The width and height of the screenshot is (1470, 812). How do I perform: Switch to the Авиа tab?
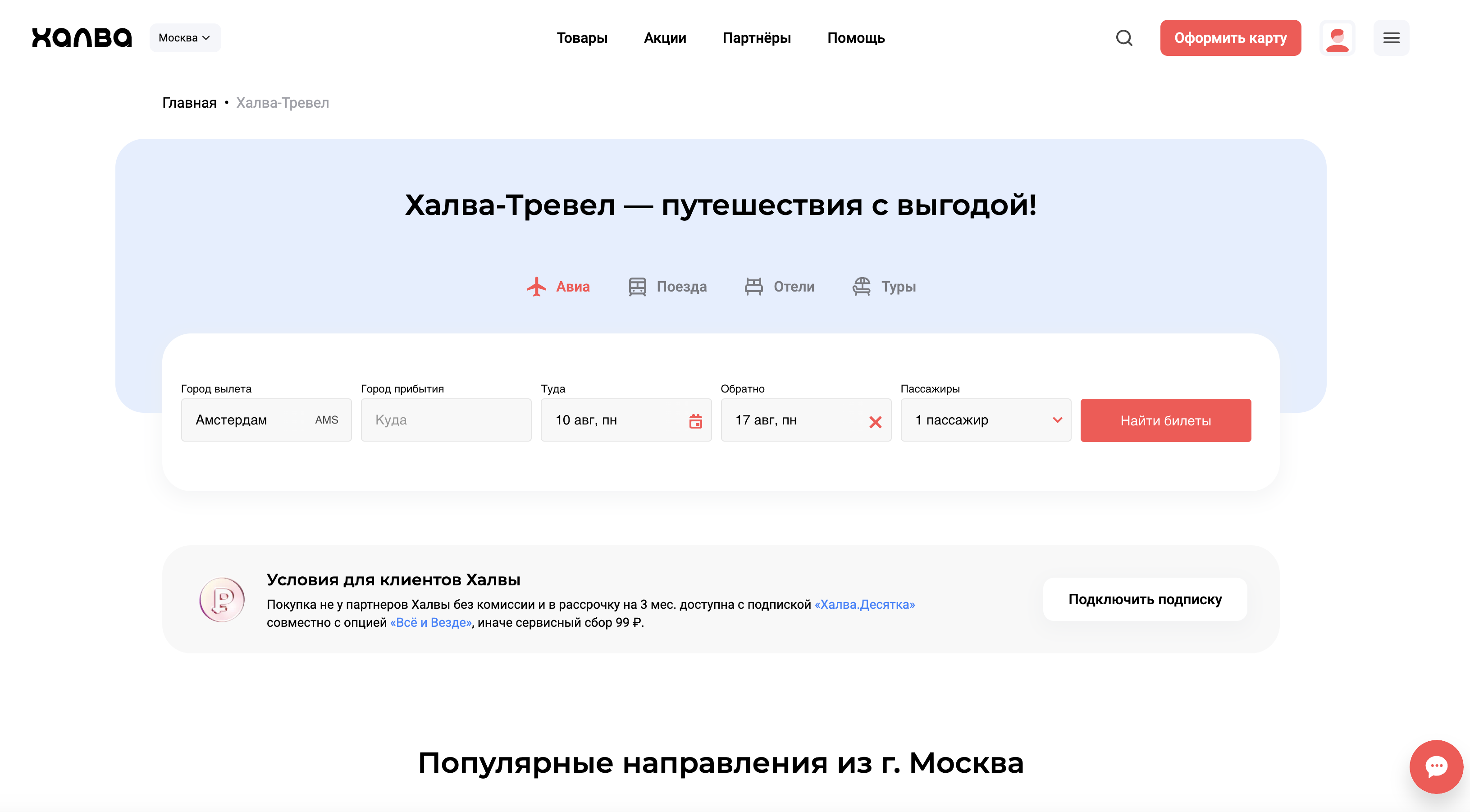tap(558, 287)
